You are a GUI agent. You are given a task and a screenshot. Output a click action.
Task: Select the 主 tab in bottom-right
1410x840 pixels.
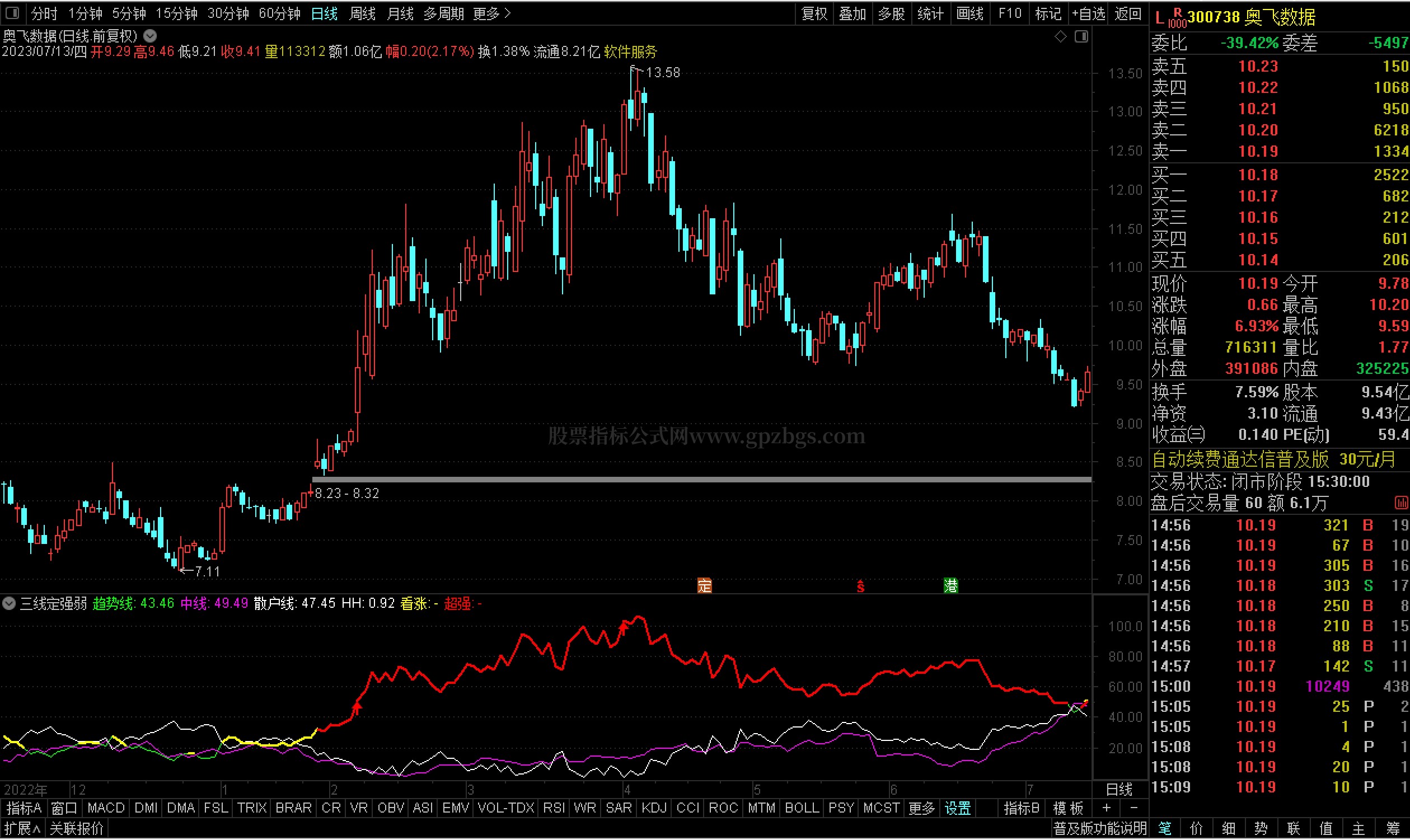click(x=1359, y=829)
